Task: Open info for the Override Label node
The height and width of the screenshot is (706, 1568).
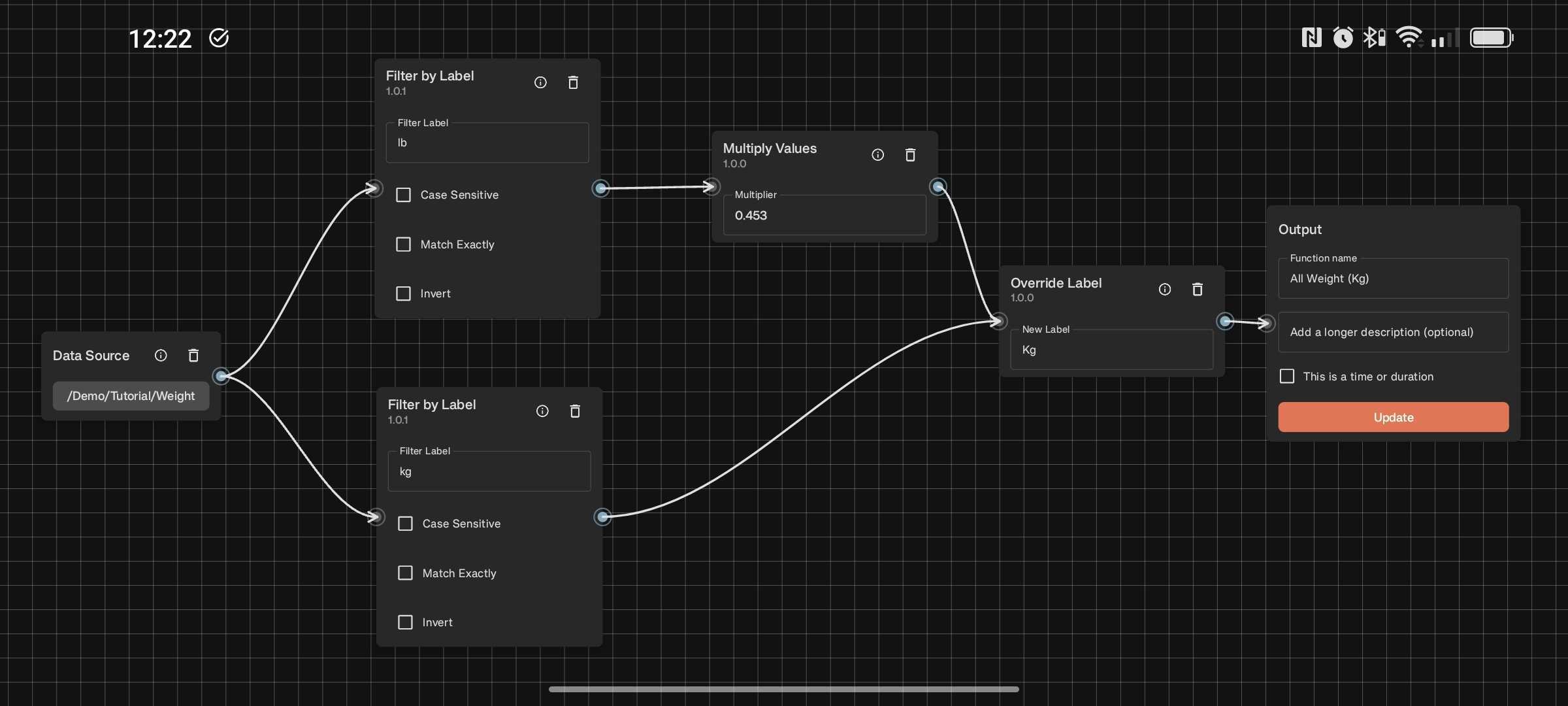Action: coord(1164,289)
